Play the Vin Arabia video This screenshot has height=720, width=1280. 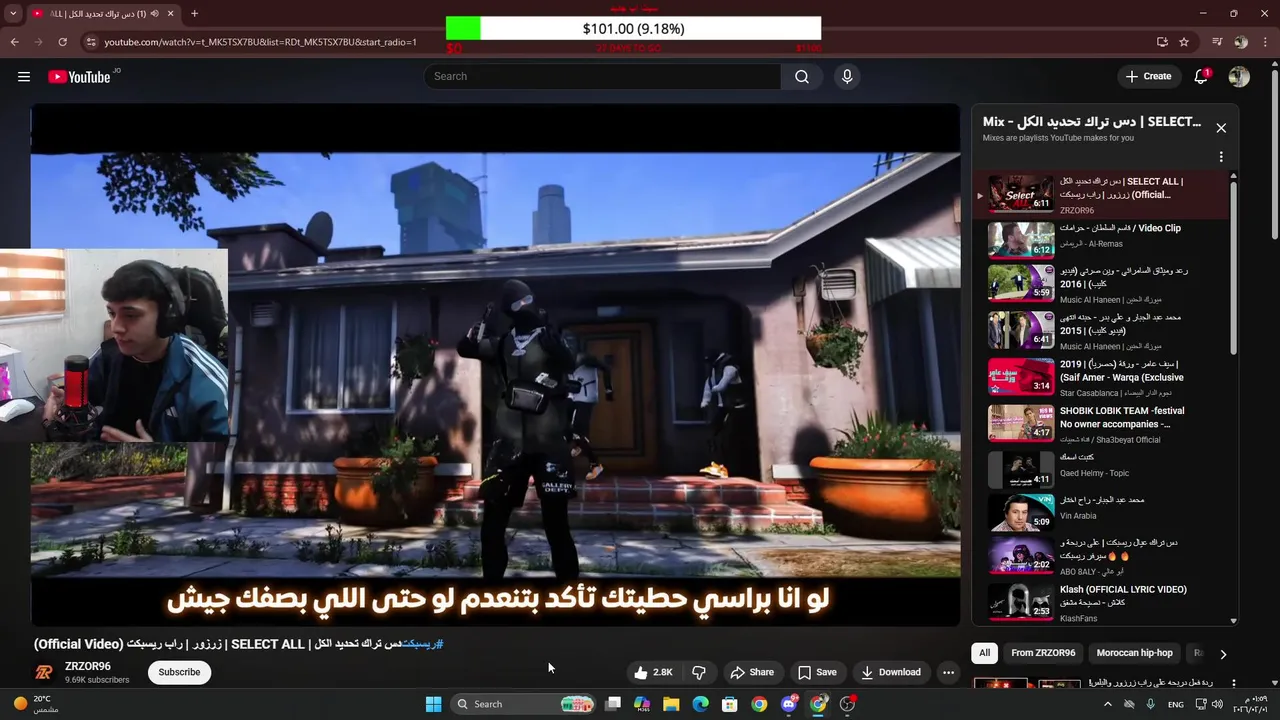pyautogui.click(x=1100, y=512)
